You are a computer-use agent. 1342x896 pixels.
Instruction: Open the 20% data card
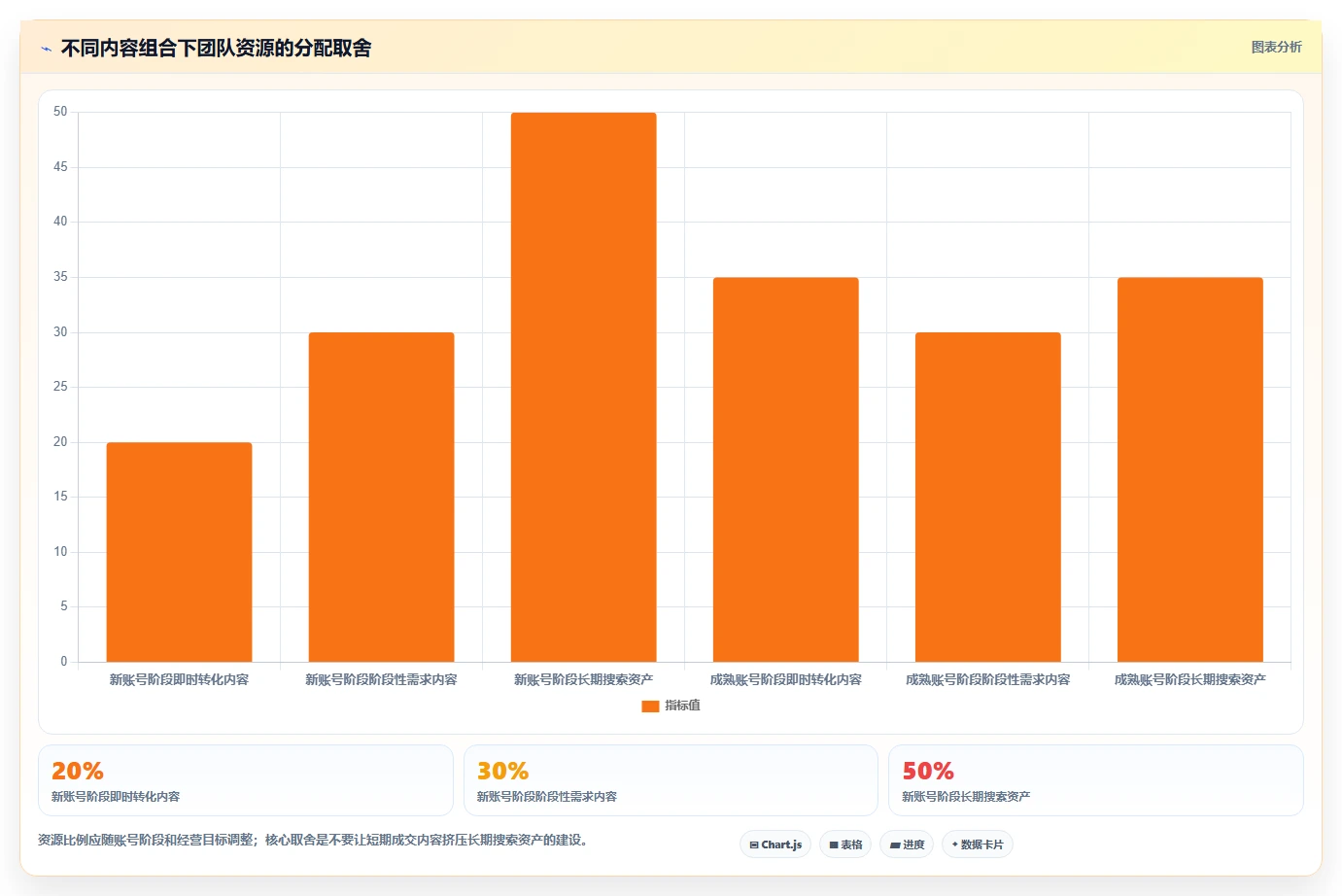coord(246,780)
